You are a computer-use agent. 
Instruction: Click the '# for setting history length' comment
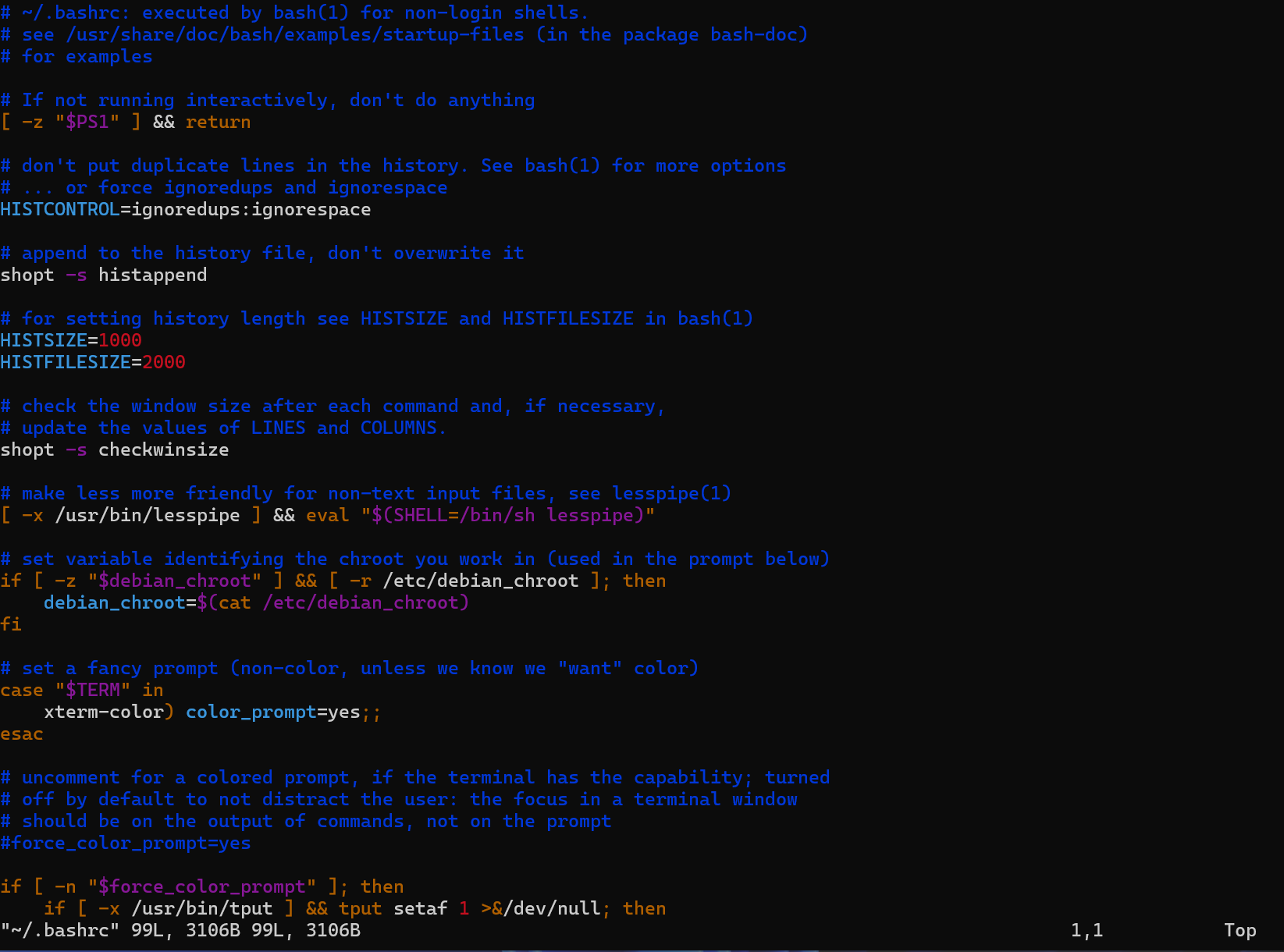click(377, 318)
